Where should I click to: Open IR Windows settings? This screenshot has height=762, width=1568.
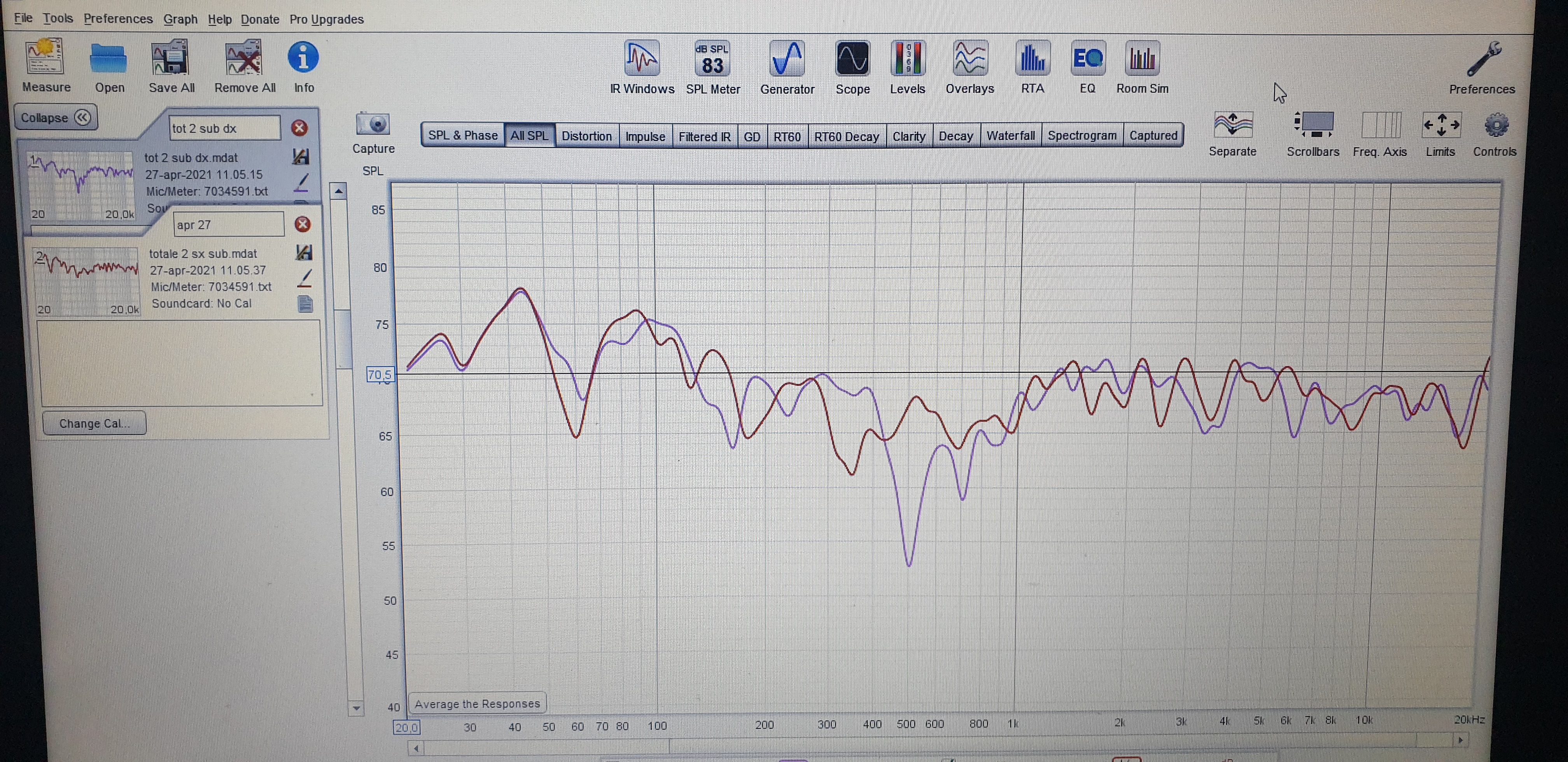click(642, 67)
